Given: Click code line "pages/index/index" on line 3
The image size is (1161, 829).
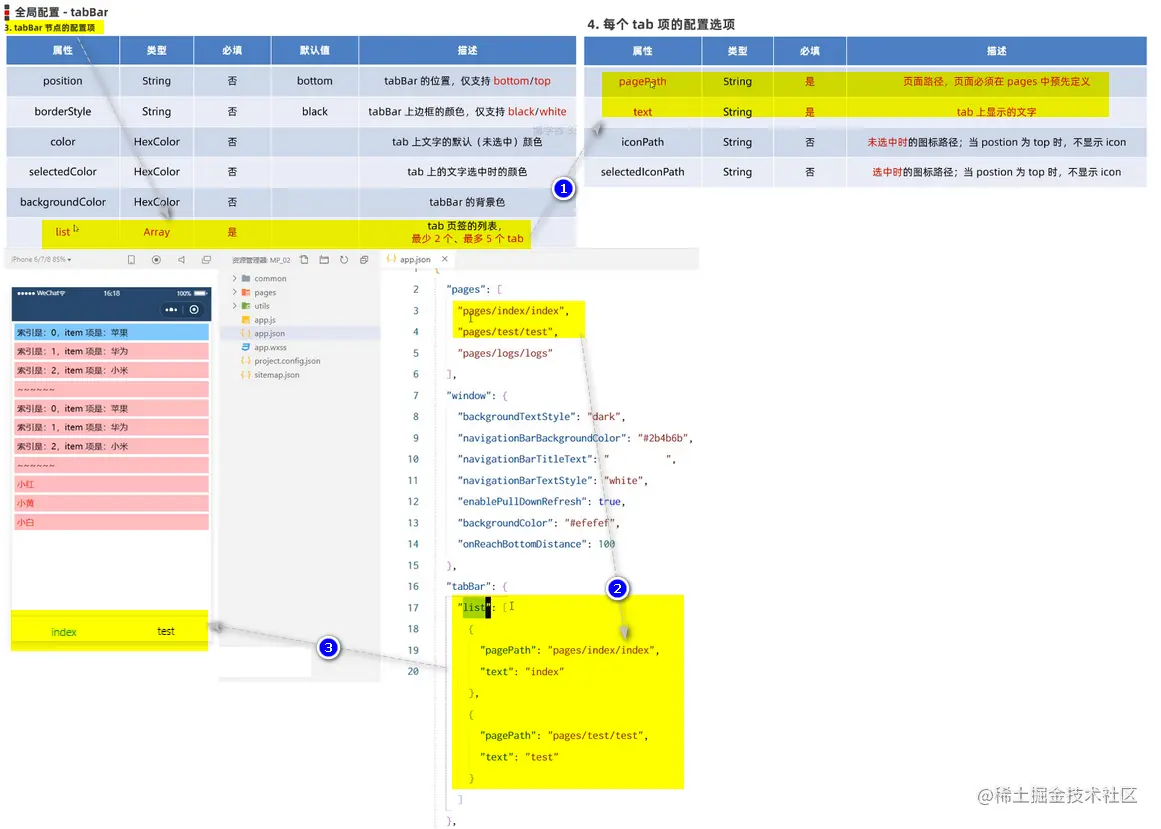Looking at the screenshot, I should coord(513,311).
